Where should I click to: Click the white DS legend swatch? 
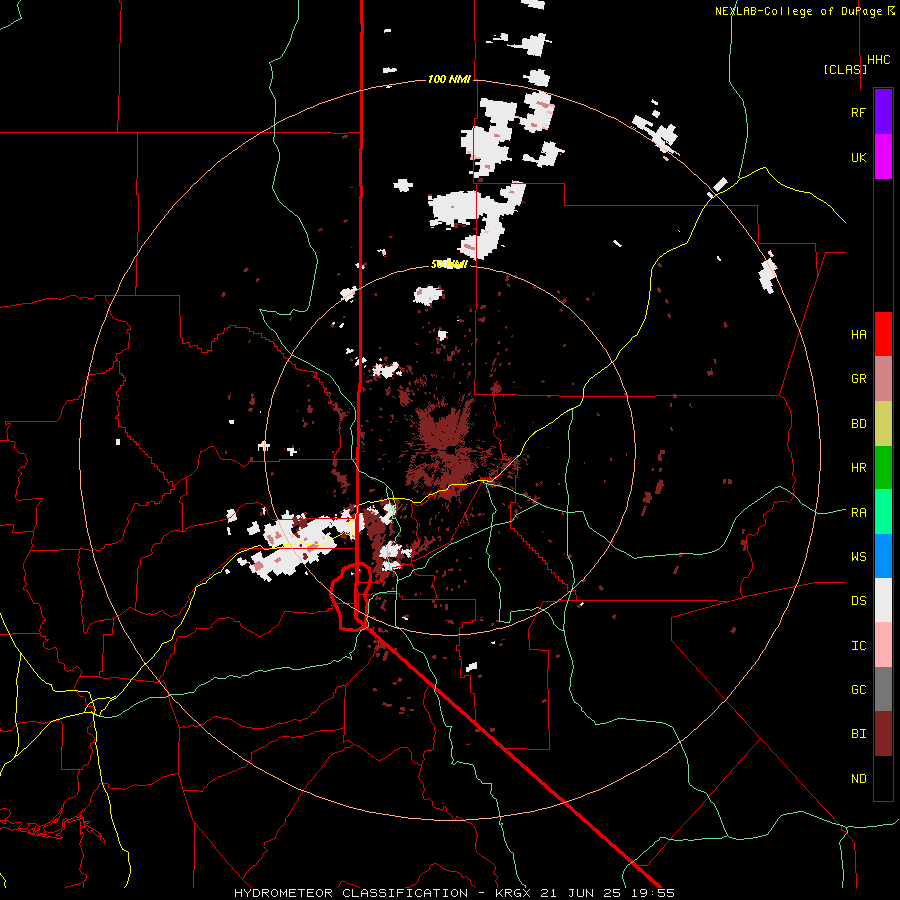pyautogui.click(x=883, y=600)
